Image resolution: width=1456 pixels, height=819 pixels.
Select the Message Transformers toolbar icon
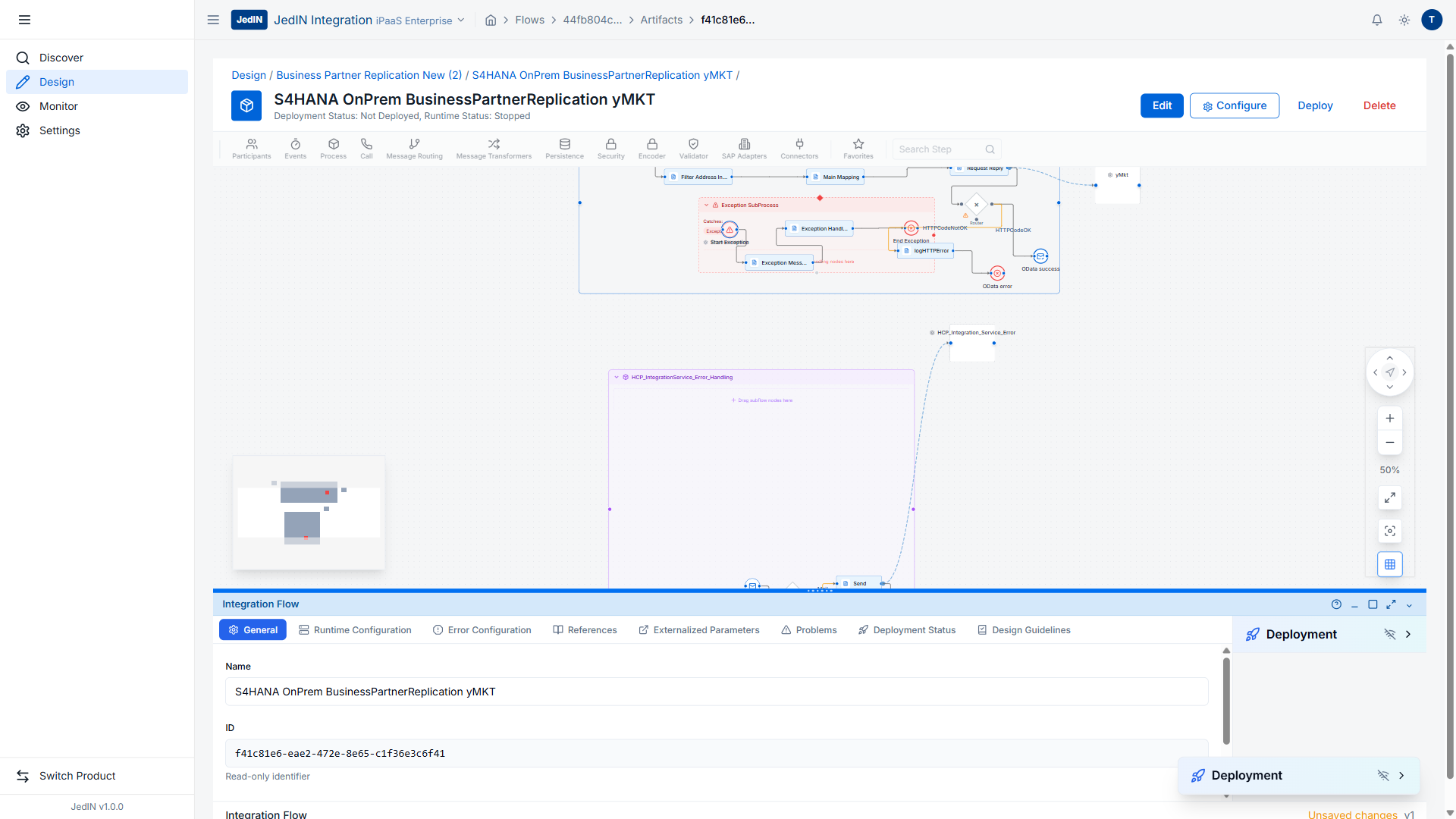[x=494, y=148]
